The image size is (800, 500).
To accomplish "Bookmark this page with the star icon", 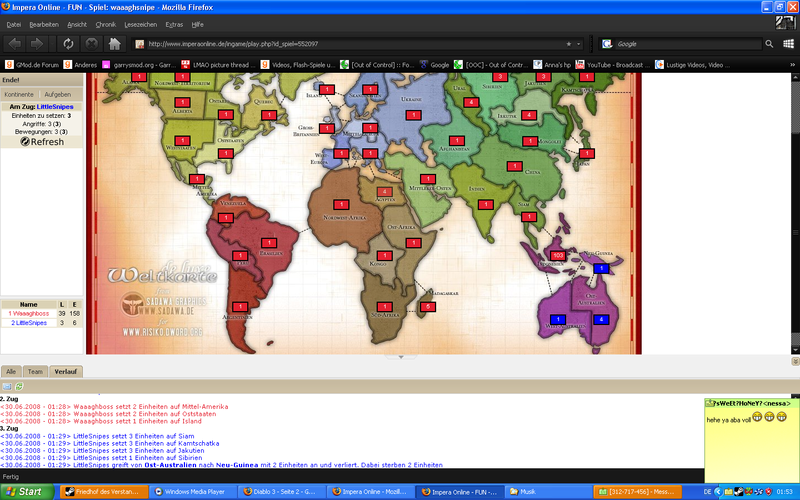I will click(568, 44).
